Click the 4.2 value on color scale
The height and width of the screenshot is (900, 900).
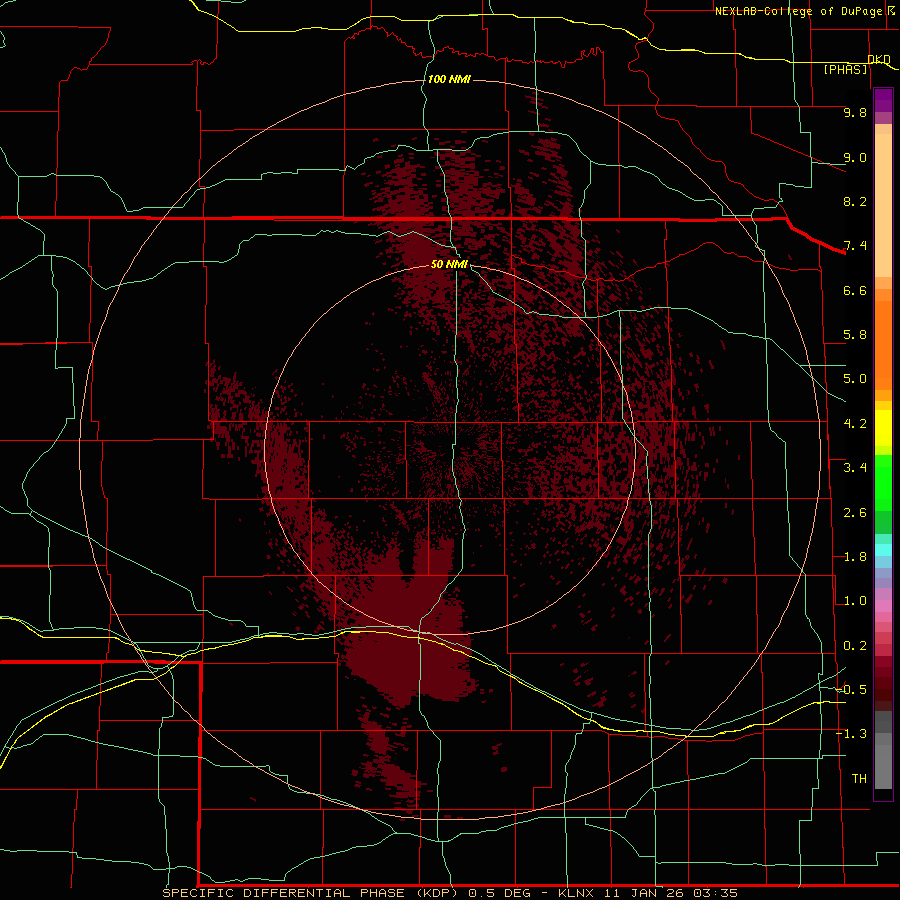(x=855, y=424)
